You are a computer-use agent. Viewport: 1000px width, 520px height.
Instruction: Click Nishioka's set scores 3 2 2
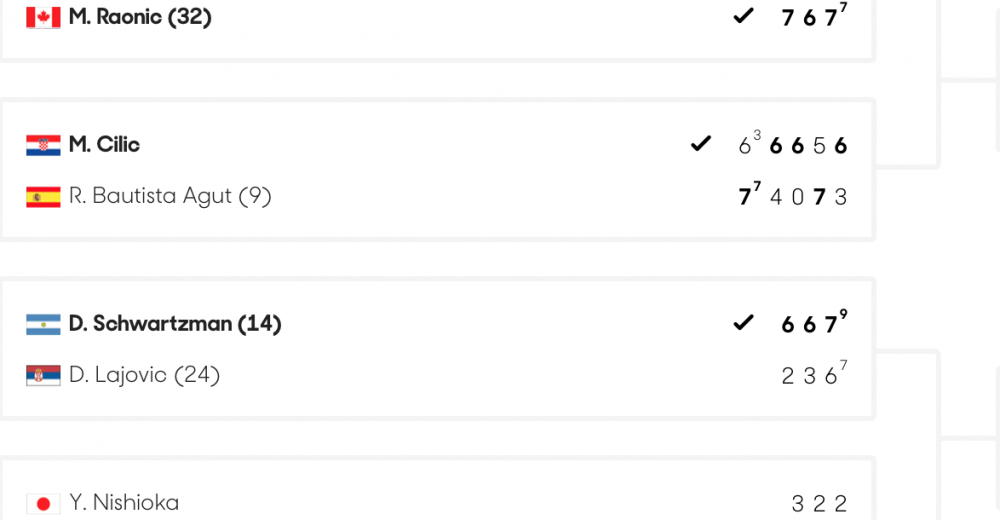820,504
